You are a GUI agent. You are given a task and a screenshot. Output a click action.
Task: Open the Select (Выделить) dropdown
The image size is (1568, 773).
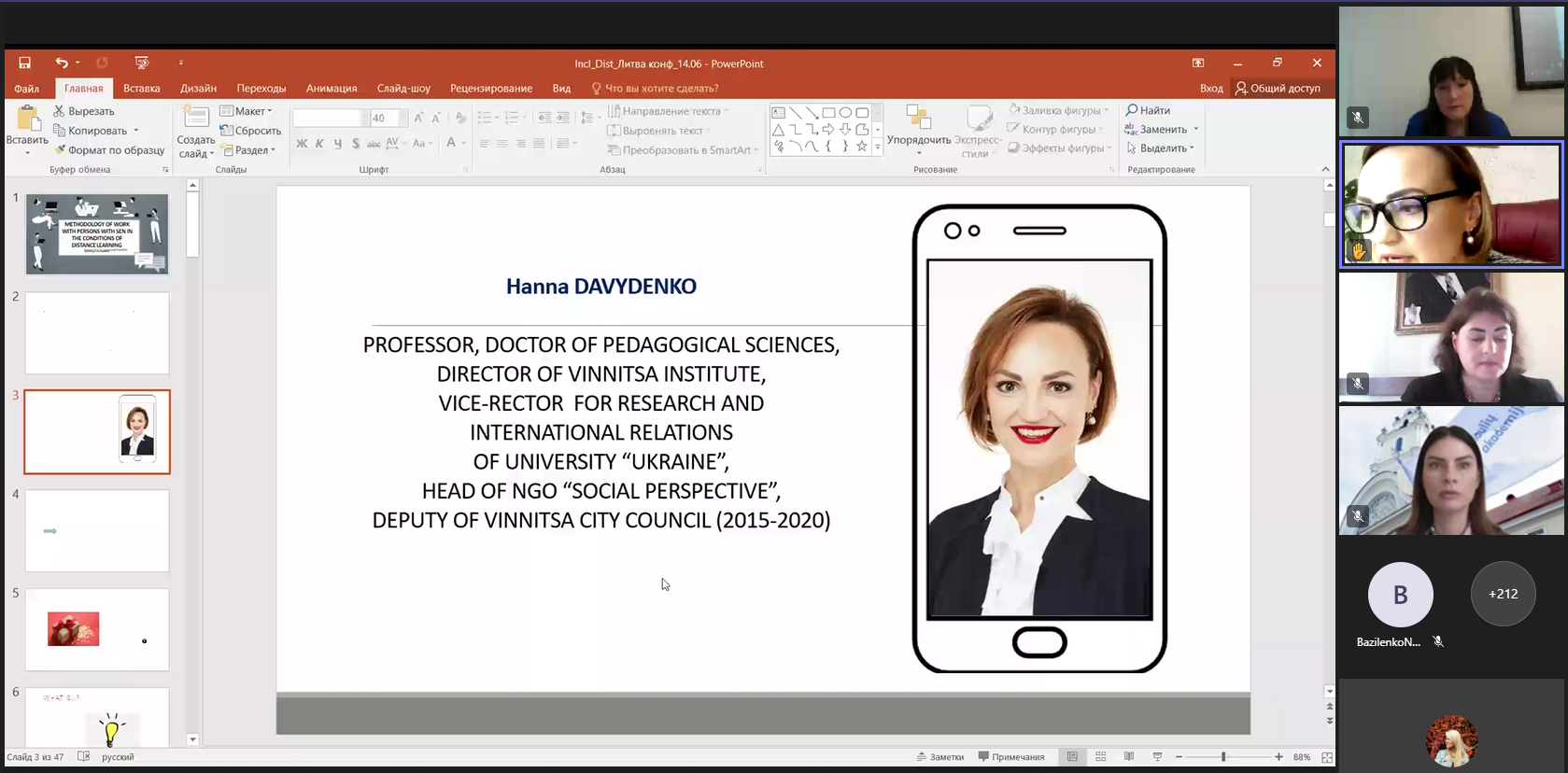1162,148
